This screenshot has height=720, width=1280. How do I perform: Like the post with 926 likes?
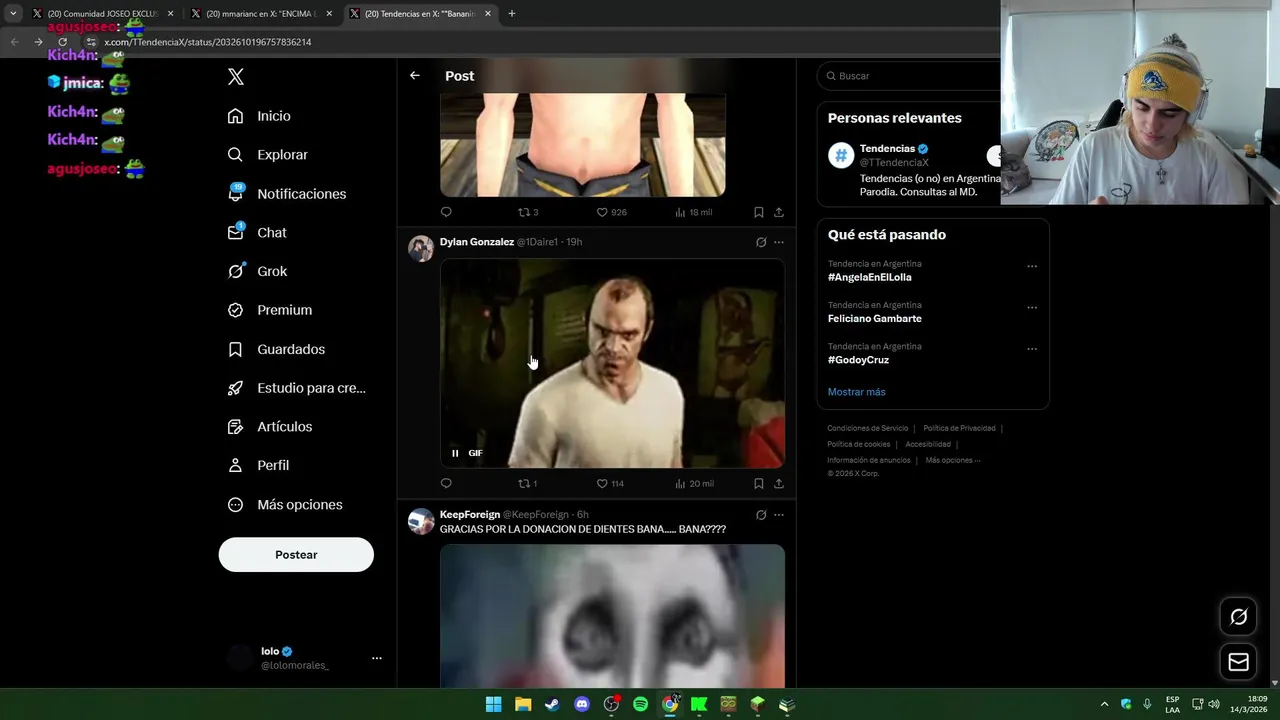coord(611,212)
